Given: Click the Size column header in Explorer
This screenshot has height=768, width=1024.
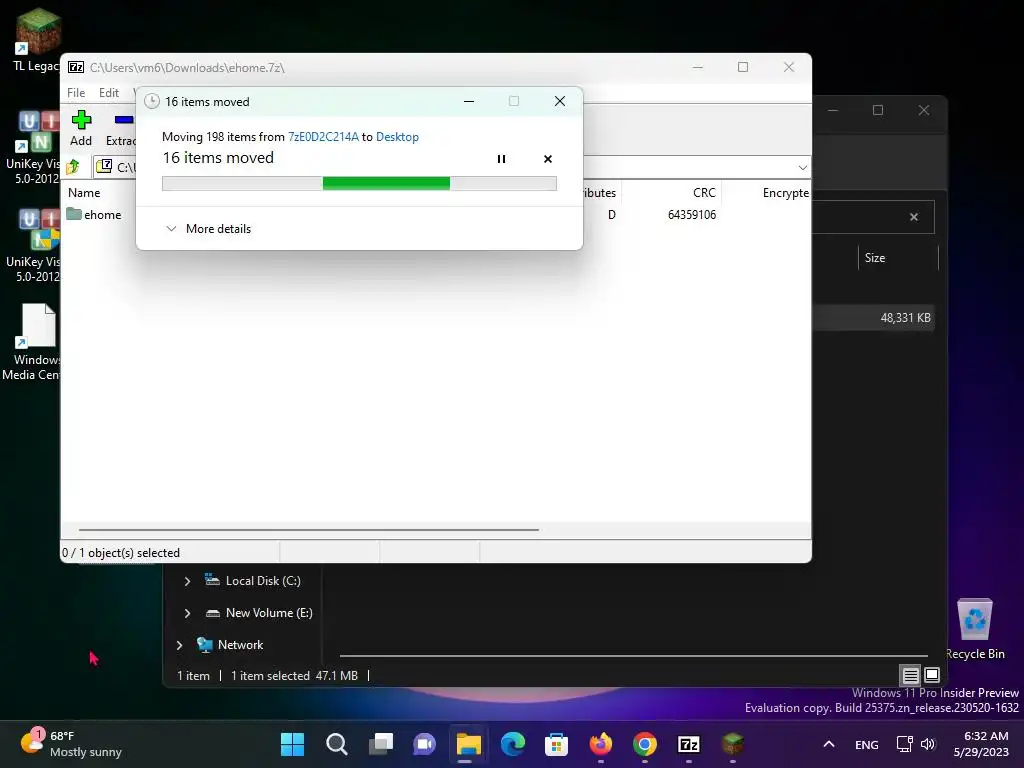Looking at the screenshot, I should point(874,258).
